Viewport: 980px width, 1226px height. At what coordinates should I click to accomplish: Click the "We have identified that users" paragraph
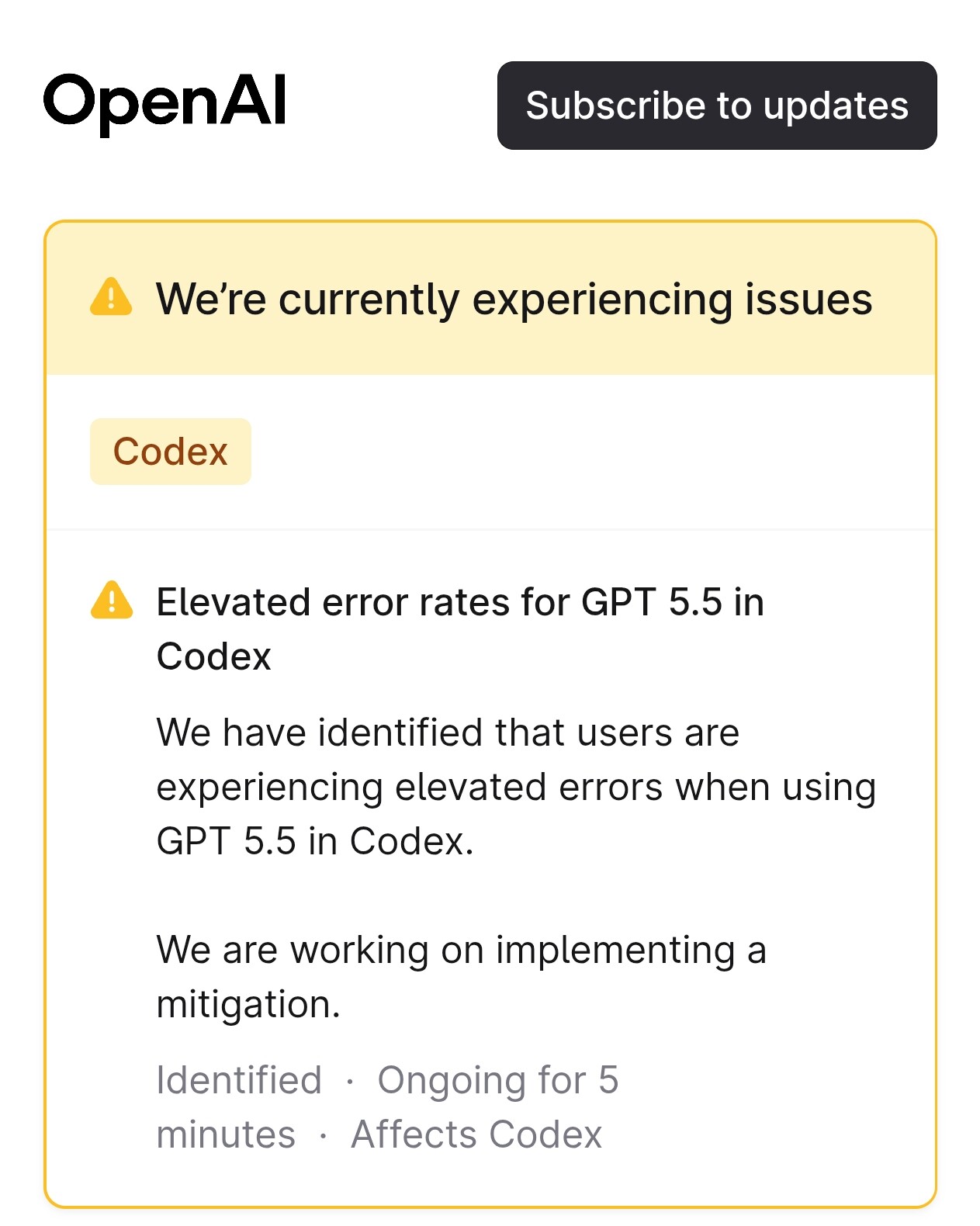click(x=516, y=787)
